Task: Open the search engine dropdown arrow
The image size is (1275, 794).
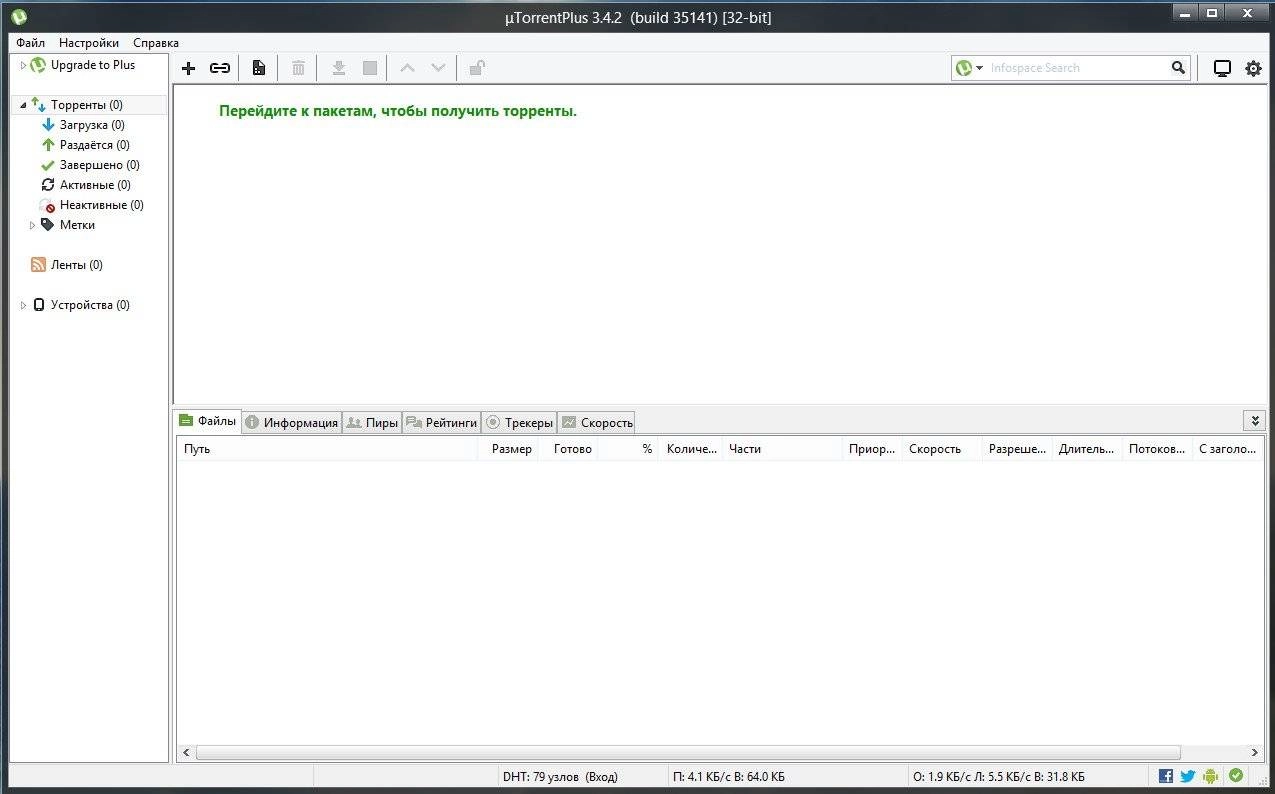Action: (x=977, y=67)
